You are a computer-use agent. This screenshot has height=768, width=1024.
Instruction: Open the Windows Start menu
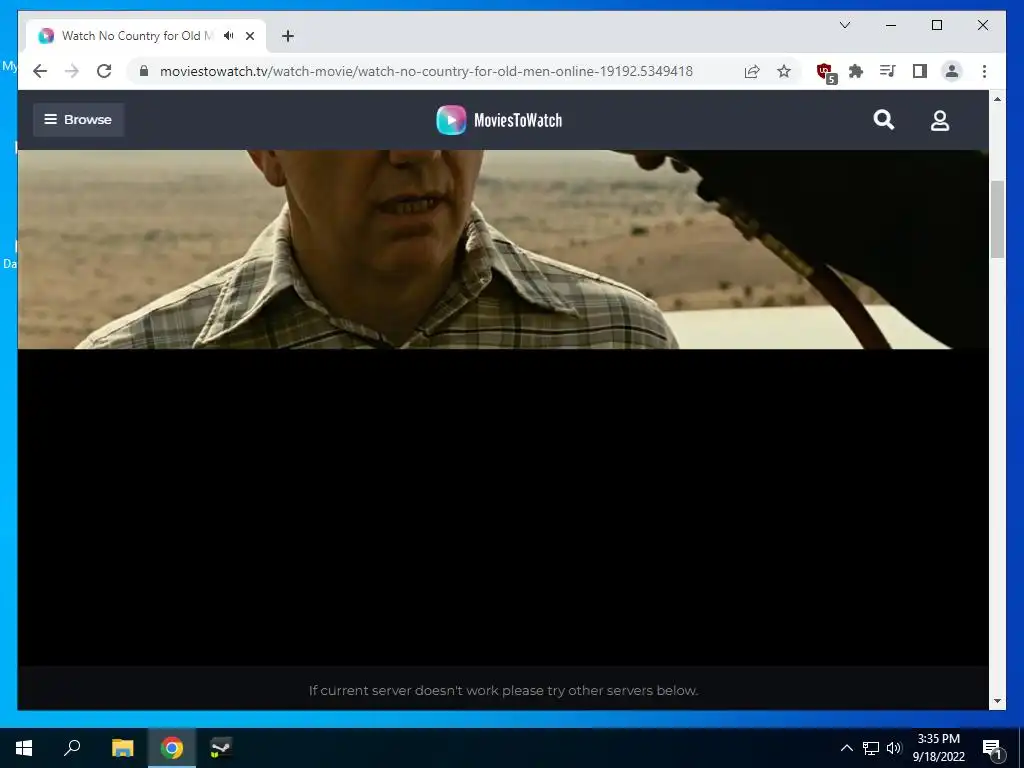24,748
